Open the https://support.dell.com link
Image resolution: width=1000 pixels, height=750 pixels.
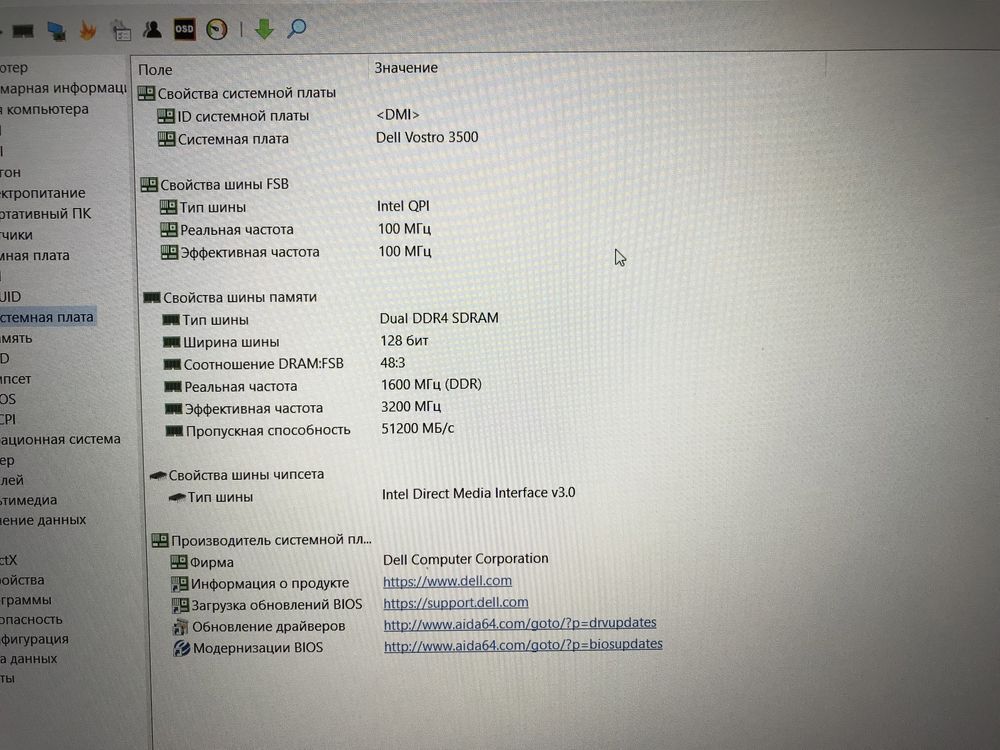(455, 602)
